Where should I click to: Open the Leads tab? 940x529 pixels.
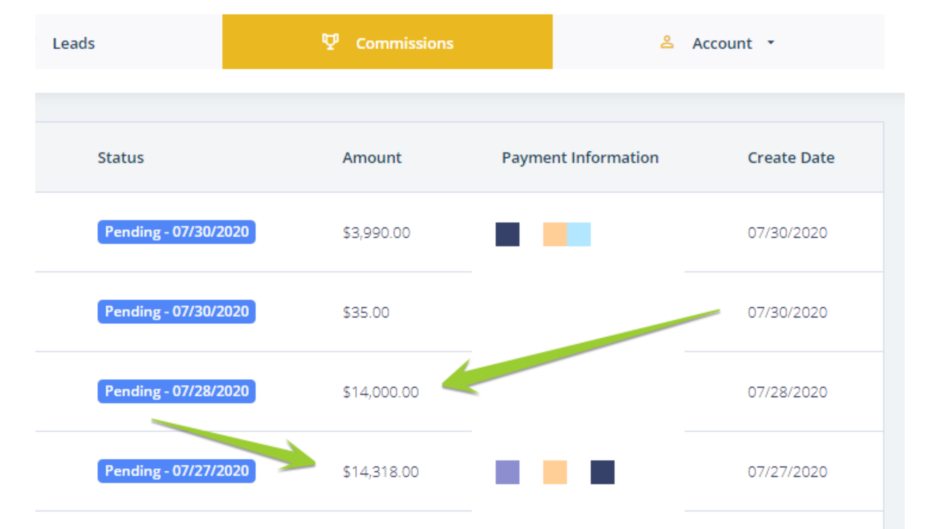tap(74, 43)
